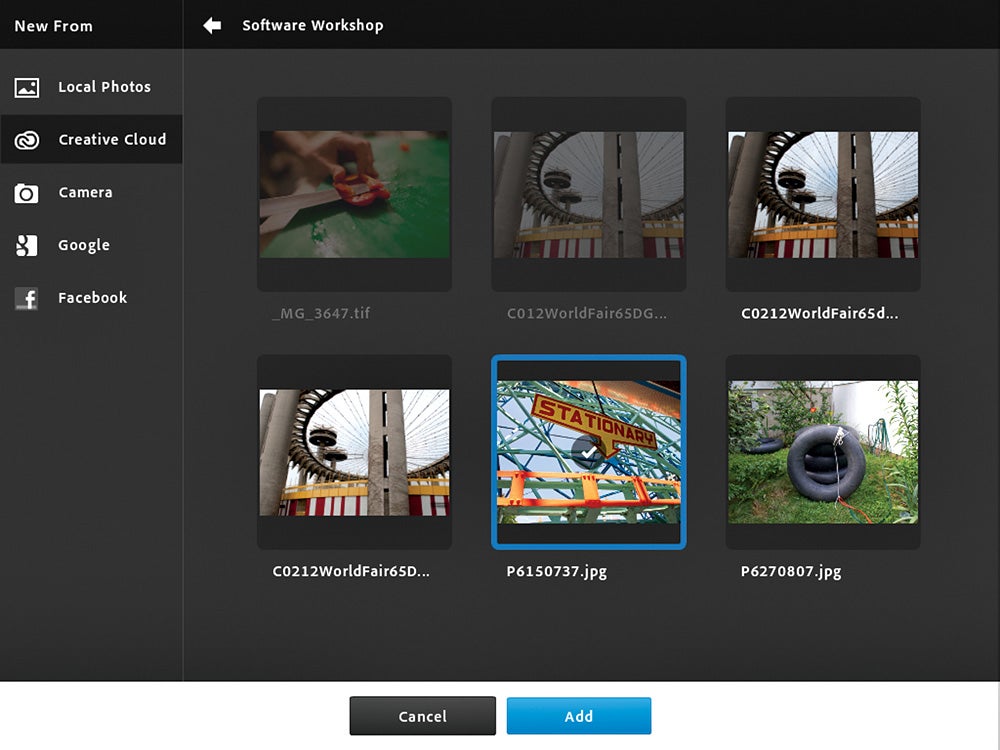
Task: Click the Creative Cloud logo icon
Action: (x=27, y=141)
